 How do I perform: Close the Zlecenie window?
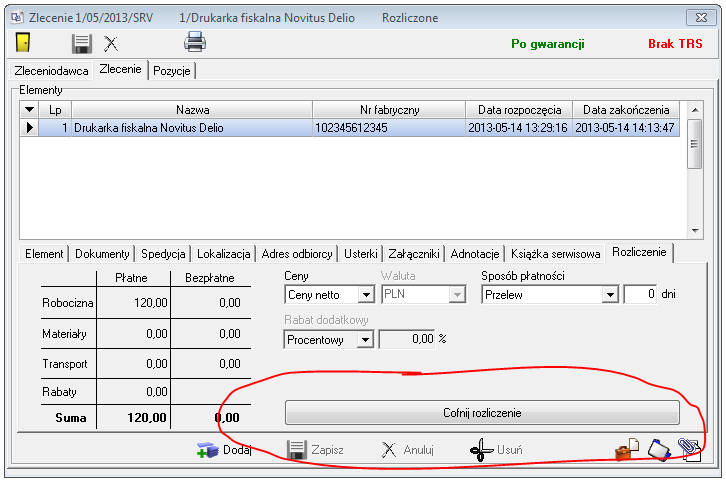point(701,18)
